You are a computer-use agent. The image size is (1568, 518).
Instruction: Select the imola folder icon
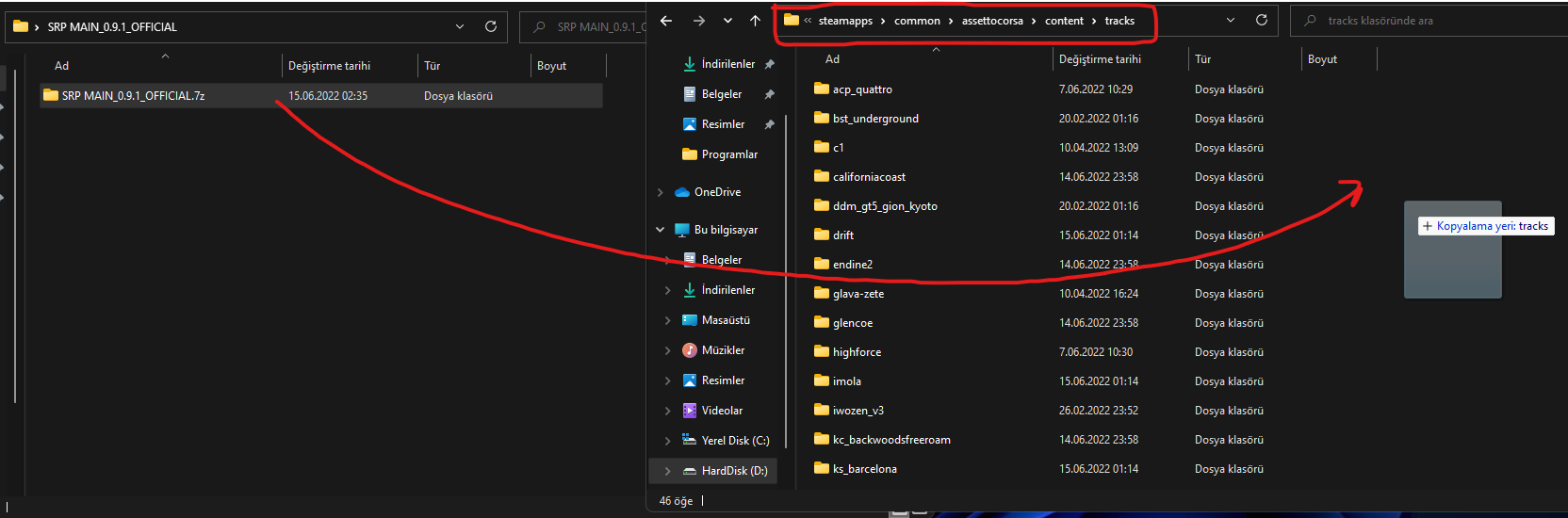click(x=822, y=380)
